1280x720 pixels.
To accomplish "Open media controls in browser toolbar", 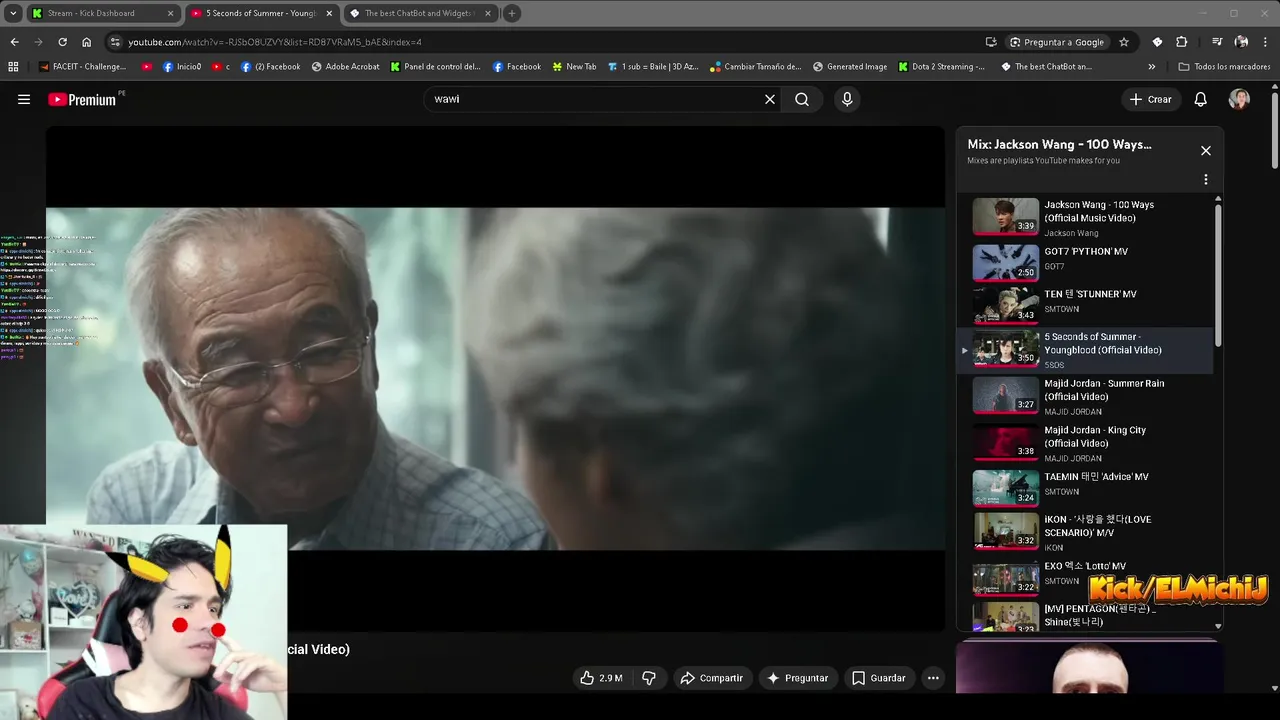I will (x=1217, y=42).
